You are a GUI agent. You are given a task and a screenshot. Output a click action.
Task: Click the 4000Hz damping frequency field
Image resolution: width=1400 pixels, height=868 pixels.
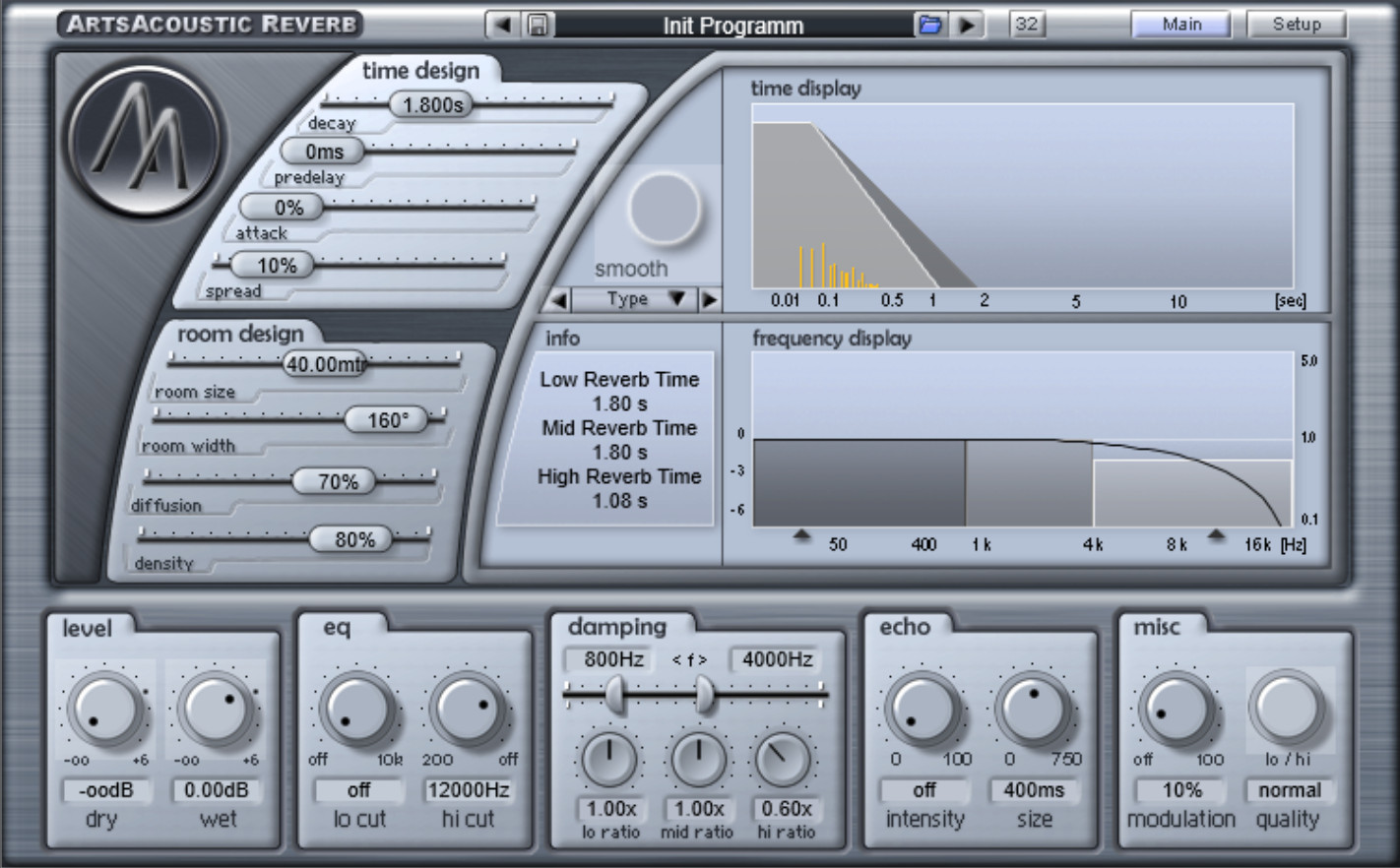pos(778,659)
